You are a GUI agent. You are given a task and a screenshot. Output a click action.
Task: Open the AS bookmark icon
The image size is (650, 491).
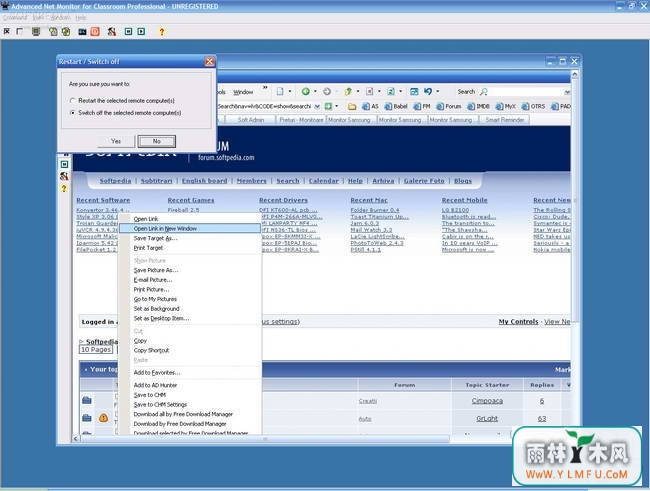click(370, 107)
